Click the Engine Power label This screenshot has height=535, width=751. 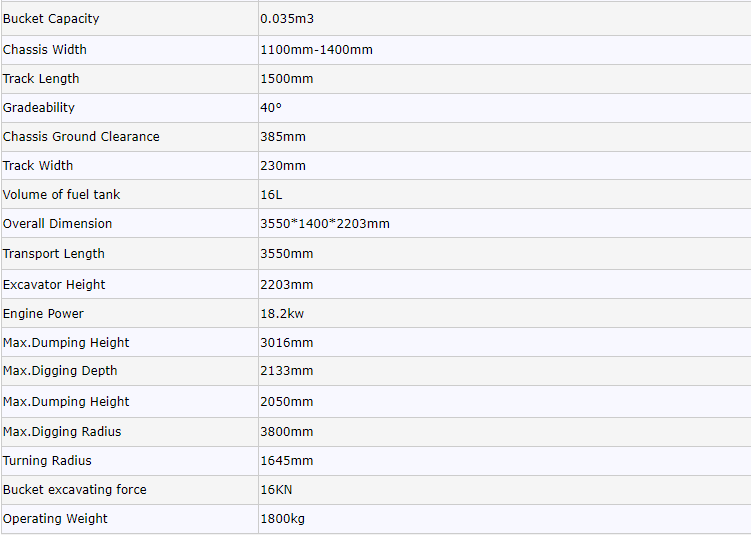pyautogui.click(x=43, y=314)
